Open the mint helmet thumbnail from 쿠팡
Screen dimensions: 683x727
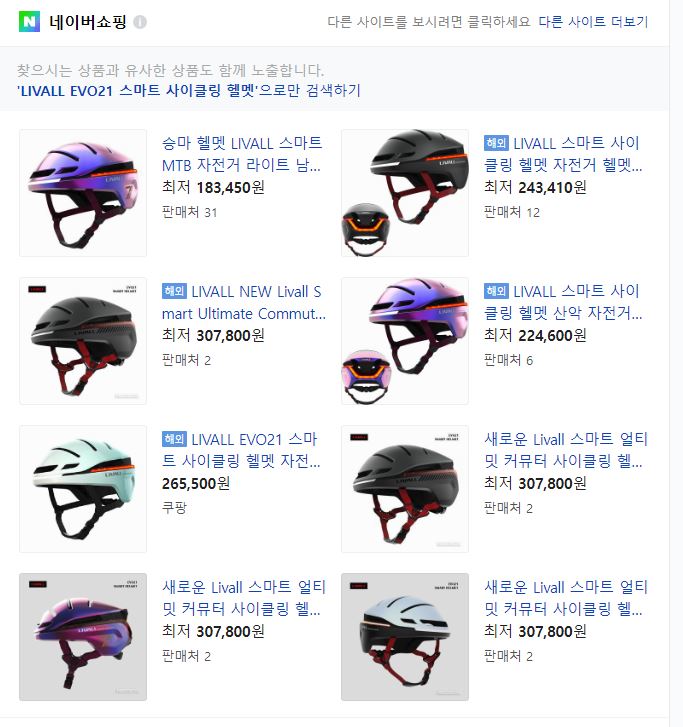83,489
